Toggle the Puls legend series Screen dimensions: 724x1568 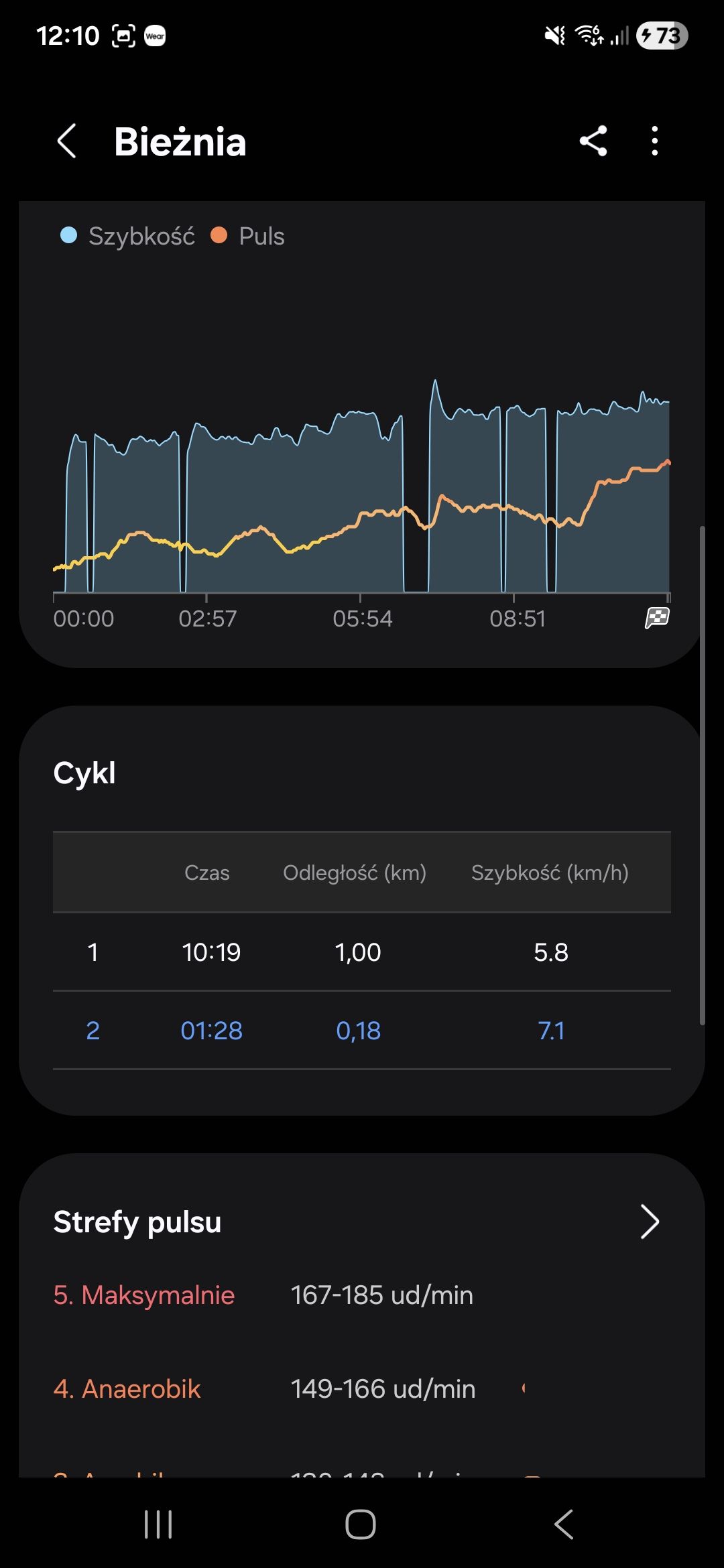[248, 236]
